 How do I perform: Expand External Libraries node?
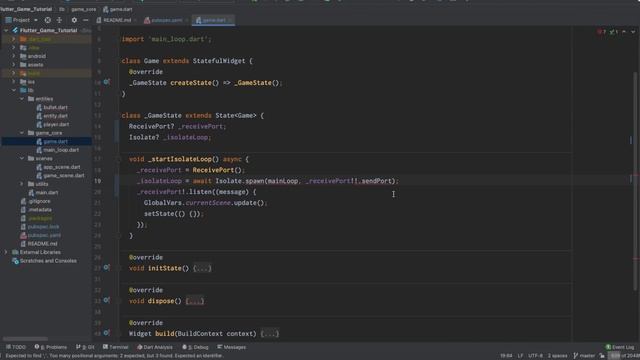6,252
